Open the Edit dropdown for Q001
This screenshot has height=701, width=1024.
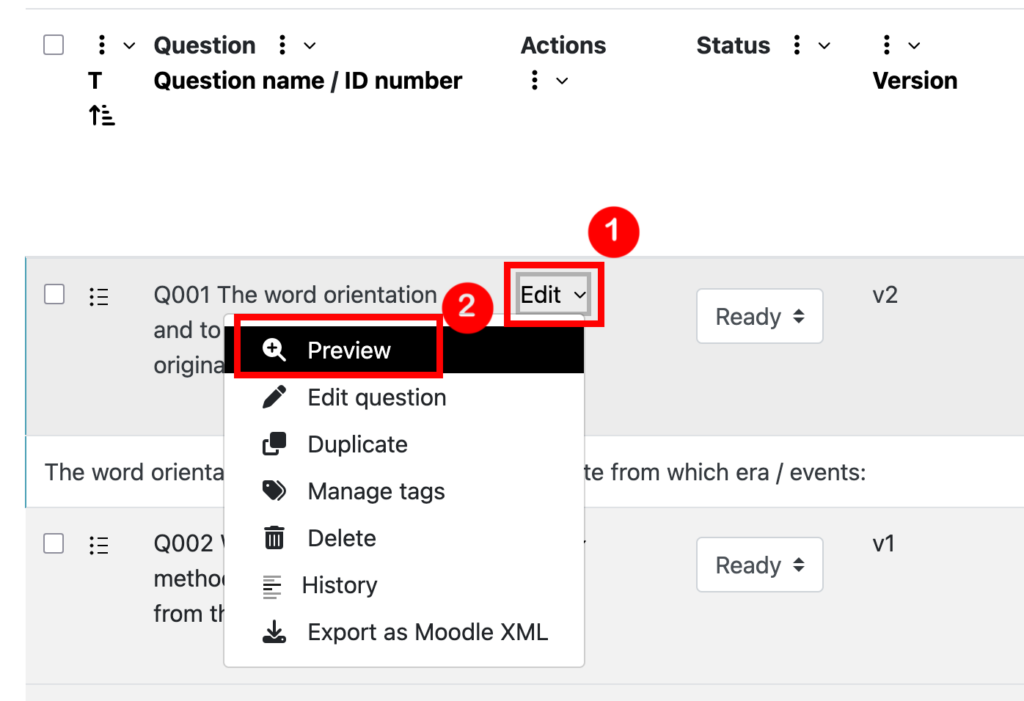(x=553, y=295)
